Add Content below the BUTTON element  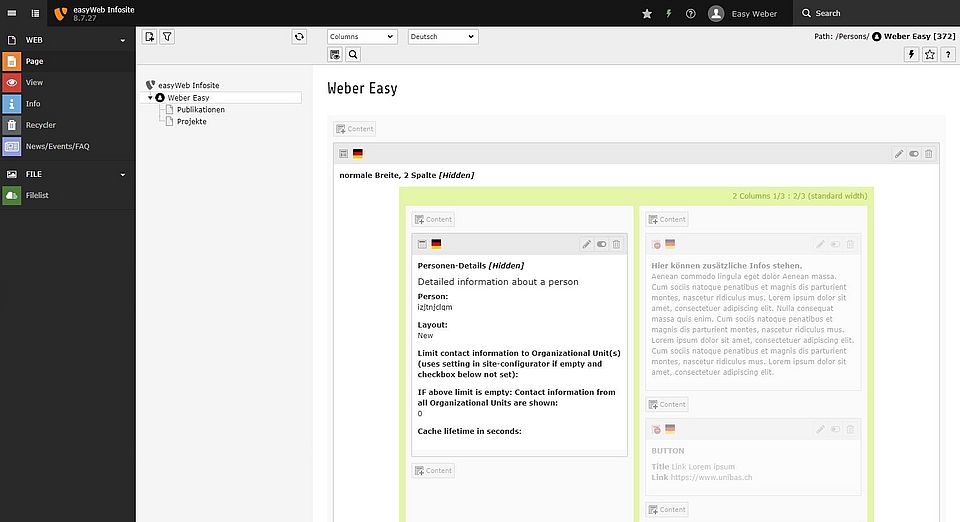667,510
